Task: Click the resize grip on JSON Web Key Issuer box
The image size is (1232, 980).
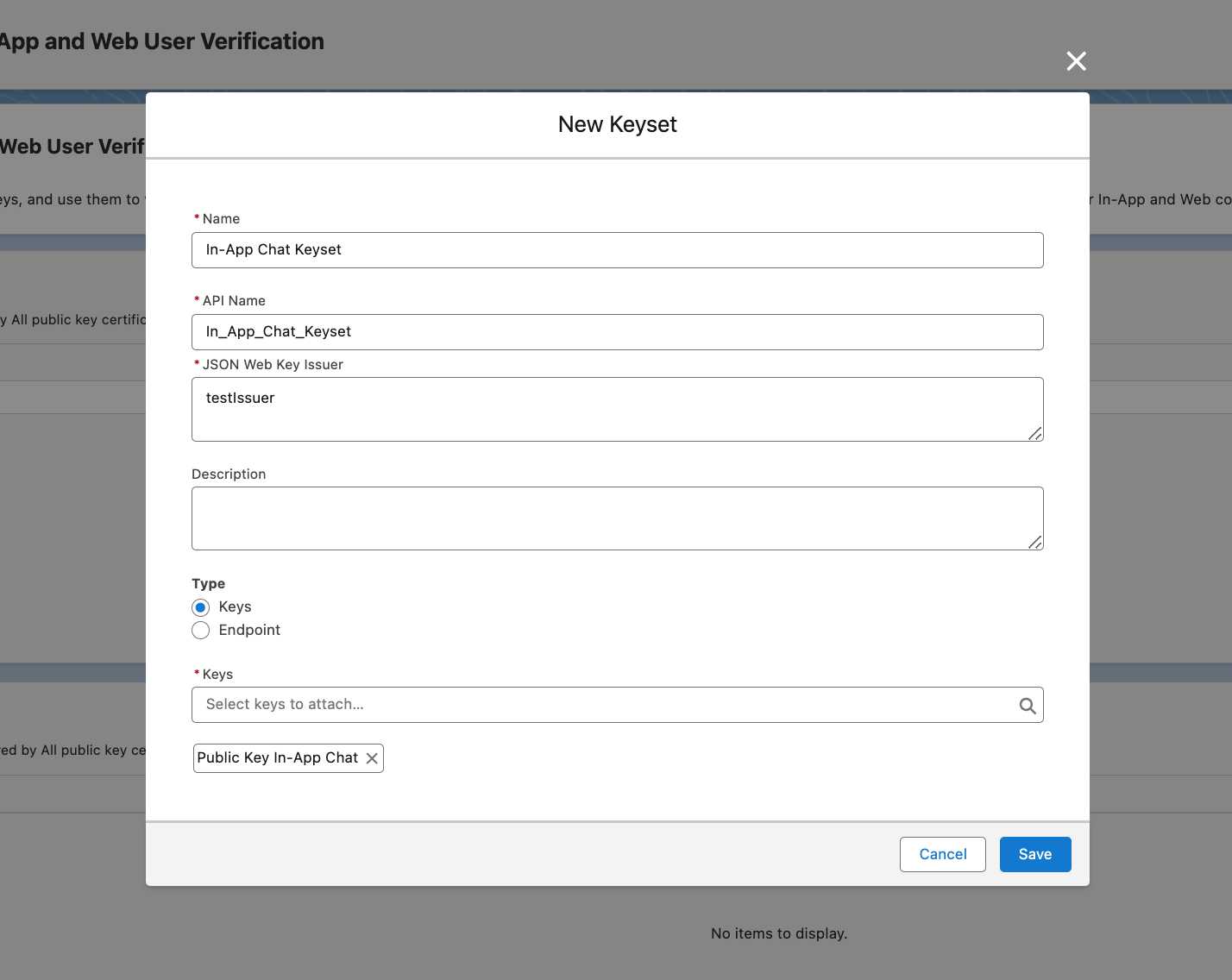Action: pos(1034,436)
